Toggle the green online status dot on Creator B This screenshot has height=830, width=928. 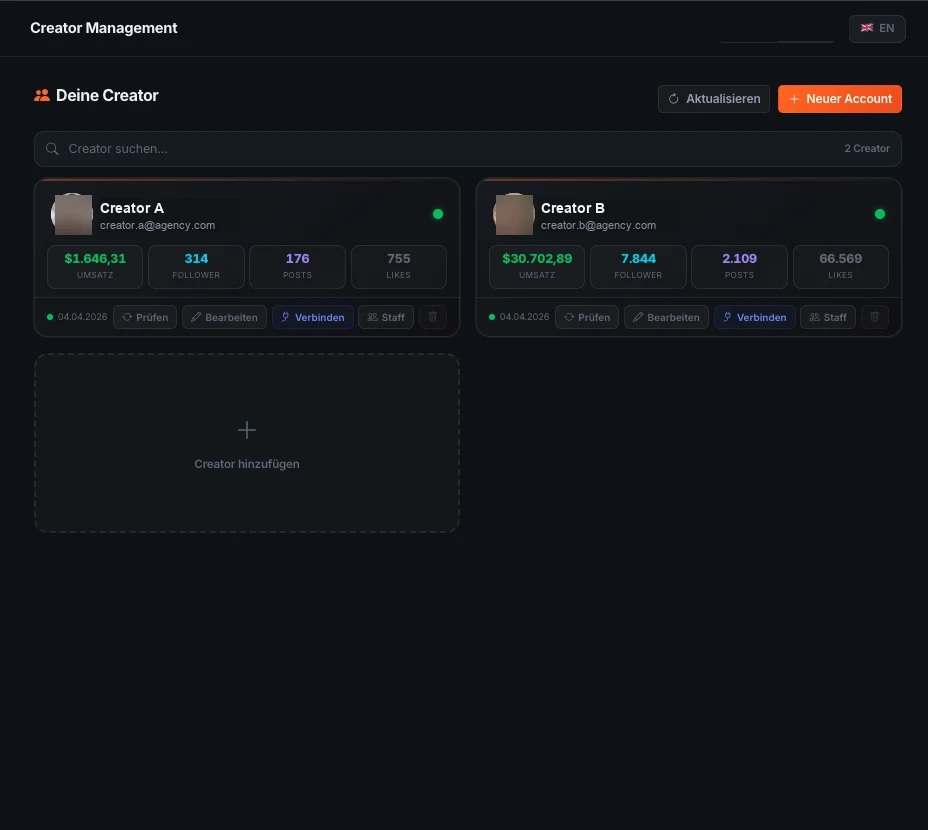tap(879, 213)
